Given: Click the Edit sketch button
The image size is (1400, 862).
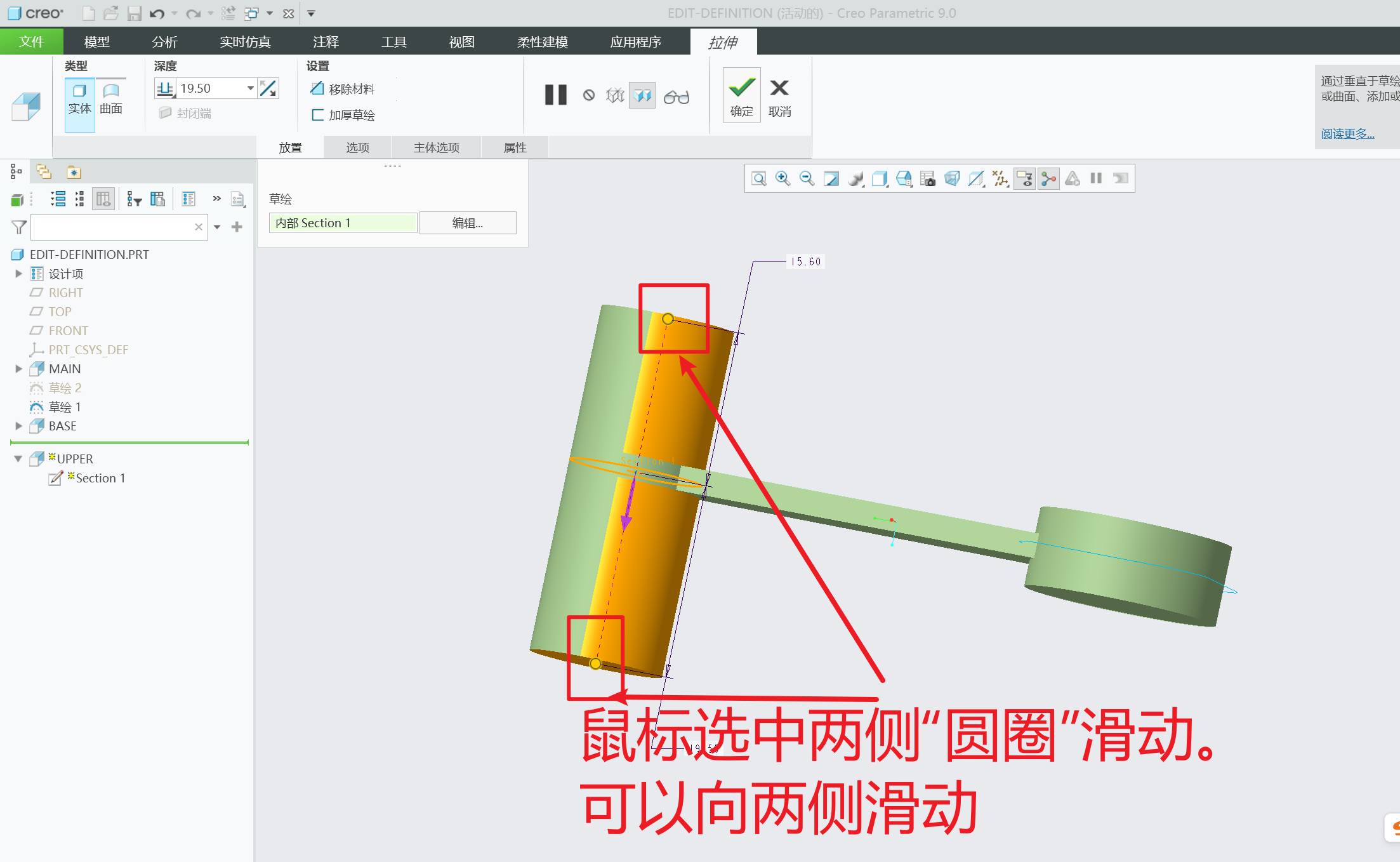Looking at the screenshot, I should coord(467,223).
